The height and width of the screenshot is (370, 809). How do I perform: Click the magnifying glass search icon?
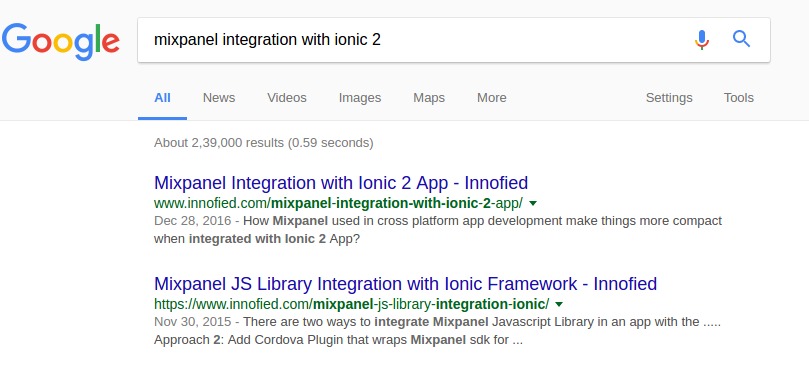pos(741,39)
